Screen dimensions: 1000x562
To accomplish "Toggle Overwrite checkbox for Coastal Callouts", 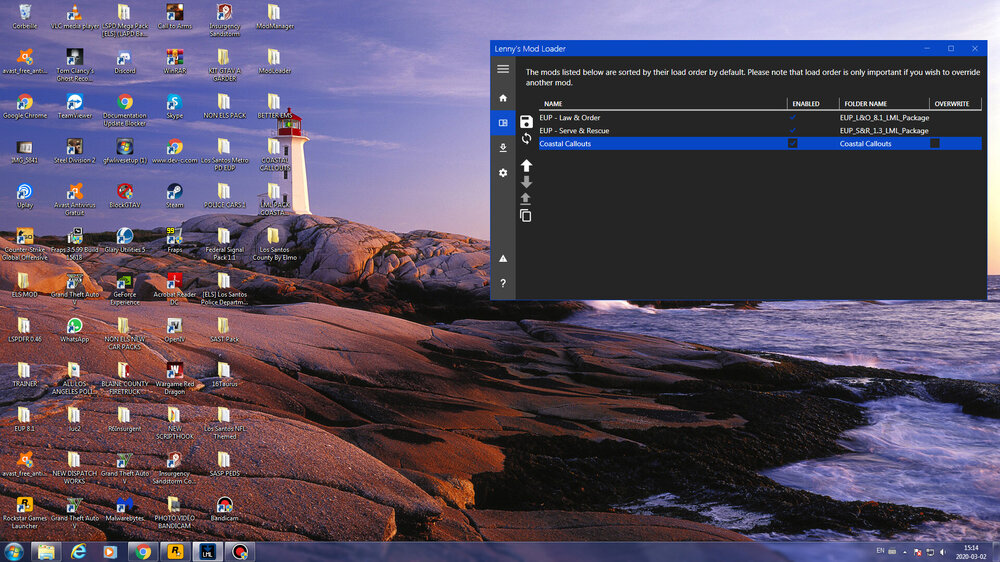I will click(935, 144).
